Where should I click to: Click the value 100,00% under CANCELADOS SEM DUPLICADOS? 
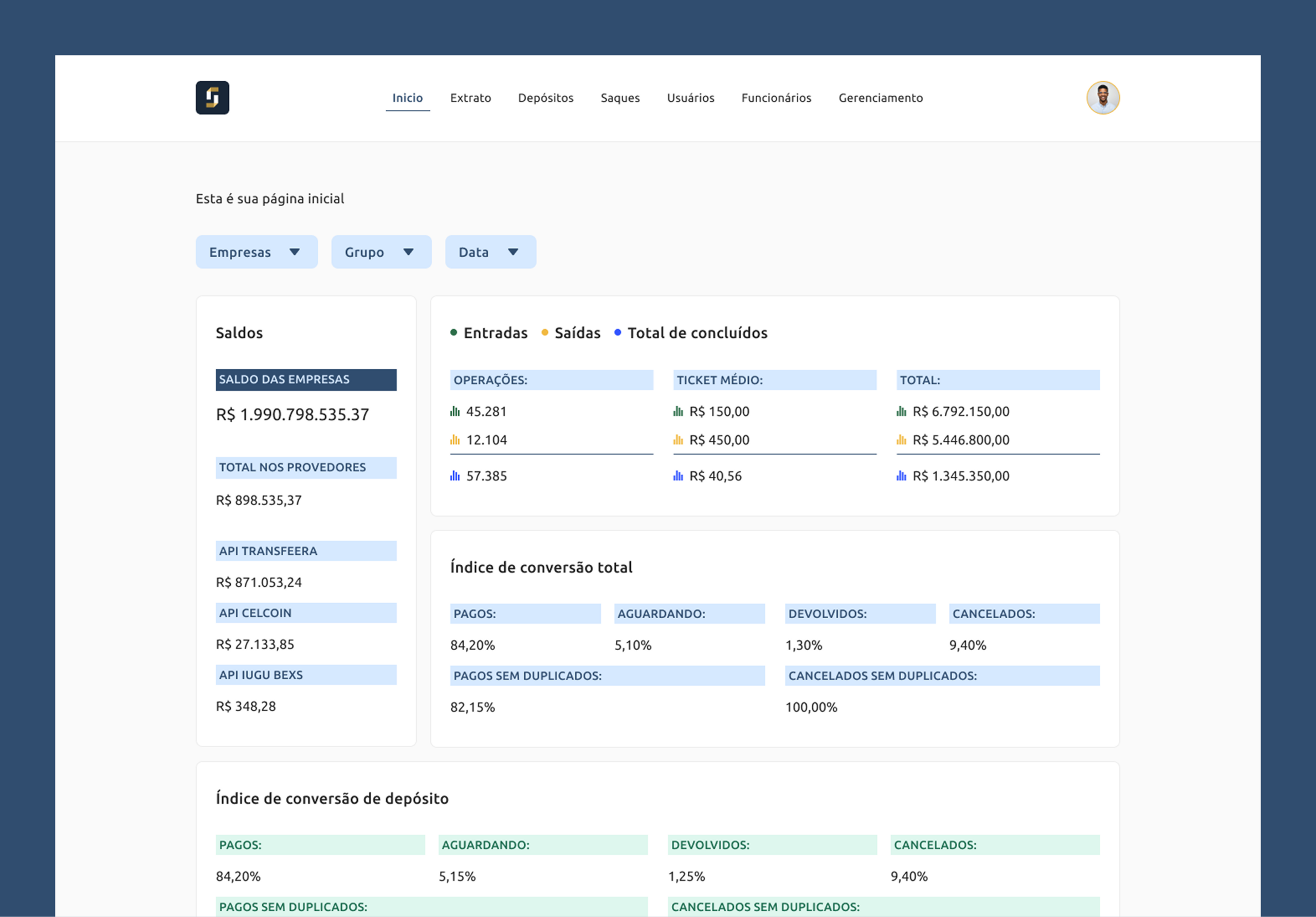(x=811, y=707)
